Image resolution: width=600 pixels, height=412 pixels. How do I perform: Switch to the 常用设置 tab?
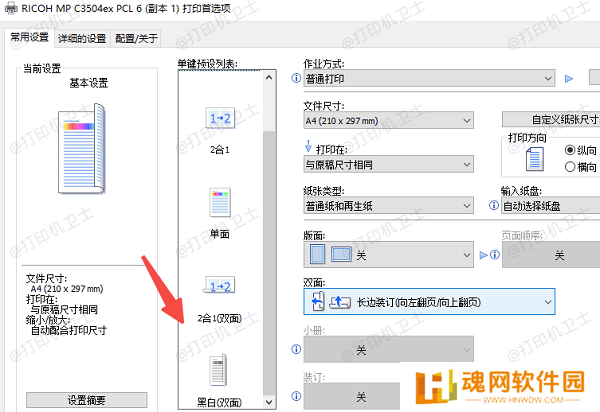(29, 37)
